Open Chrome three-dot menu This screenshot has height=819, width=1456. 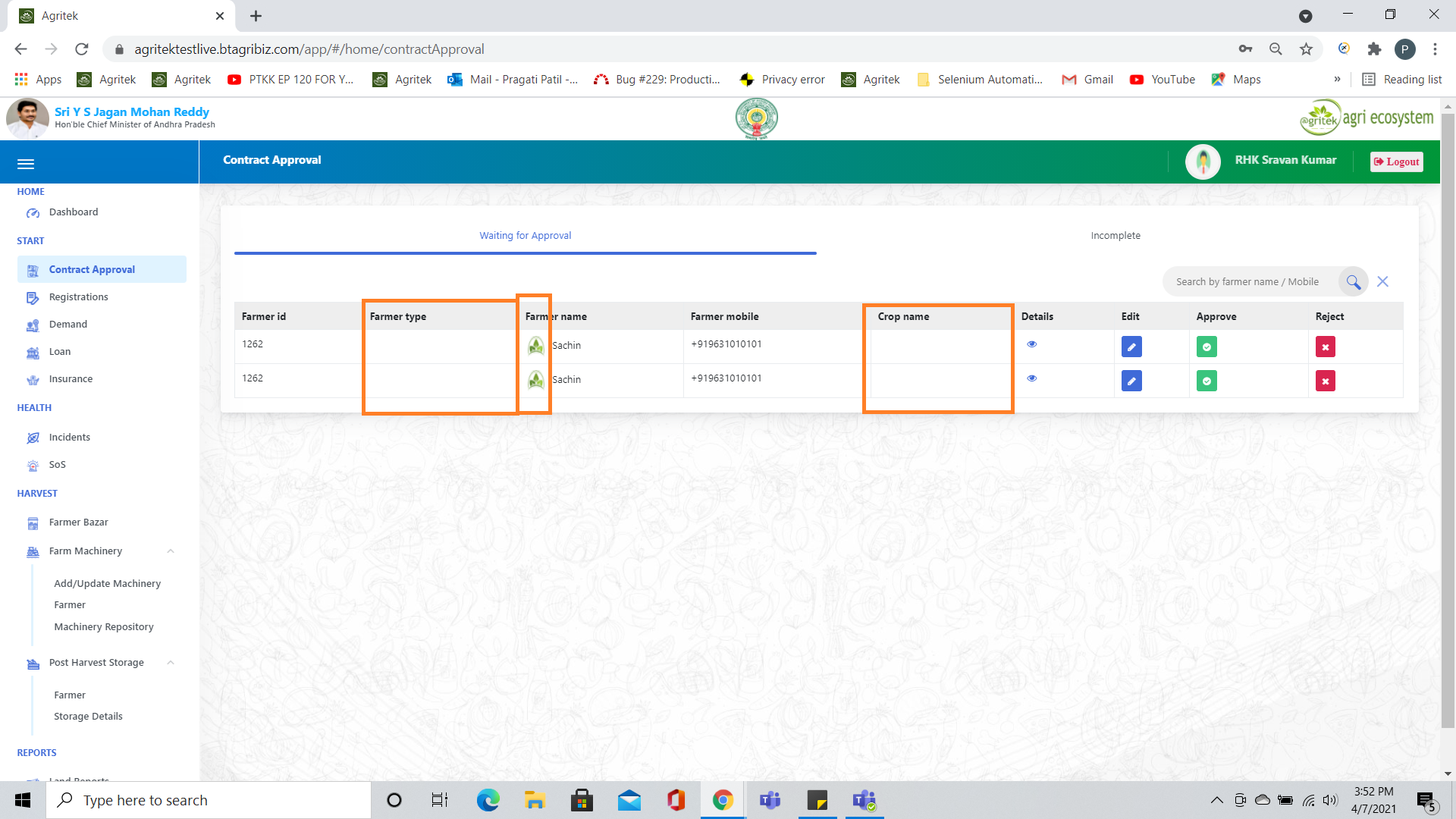pyautogui.click(x=1435, y=49)
